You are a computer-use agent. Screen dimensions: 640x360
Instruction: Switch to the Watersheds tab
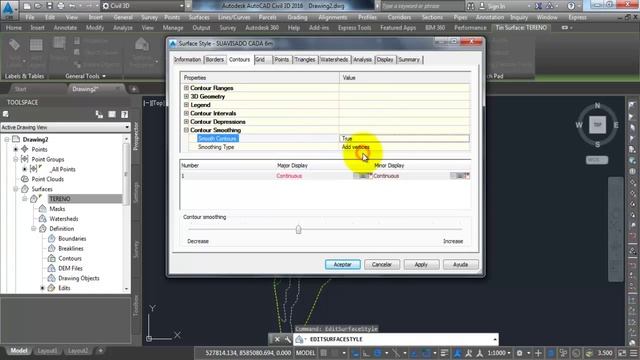(x=334, y=60)
